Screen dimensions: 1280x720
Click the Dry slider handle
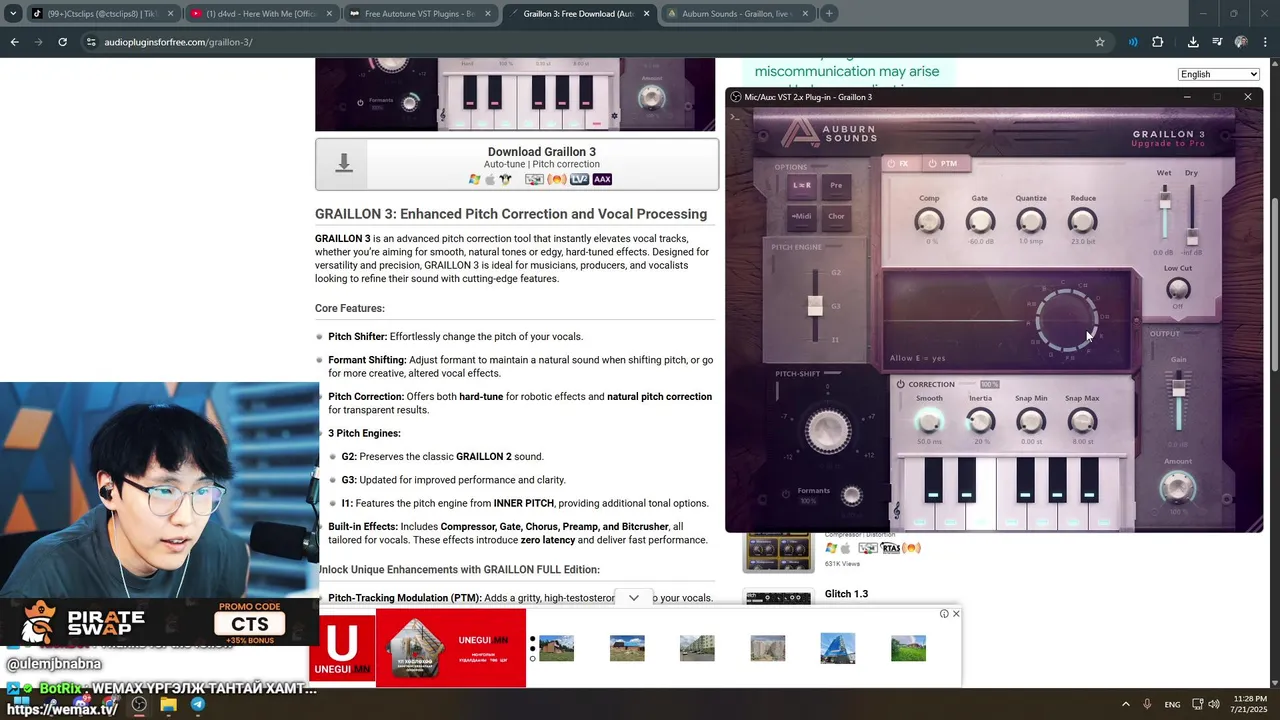tap(1192, 237)
